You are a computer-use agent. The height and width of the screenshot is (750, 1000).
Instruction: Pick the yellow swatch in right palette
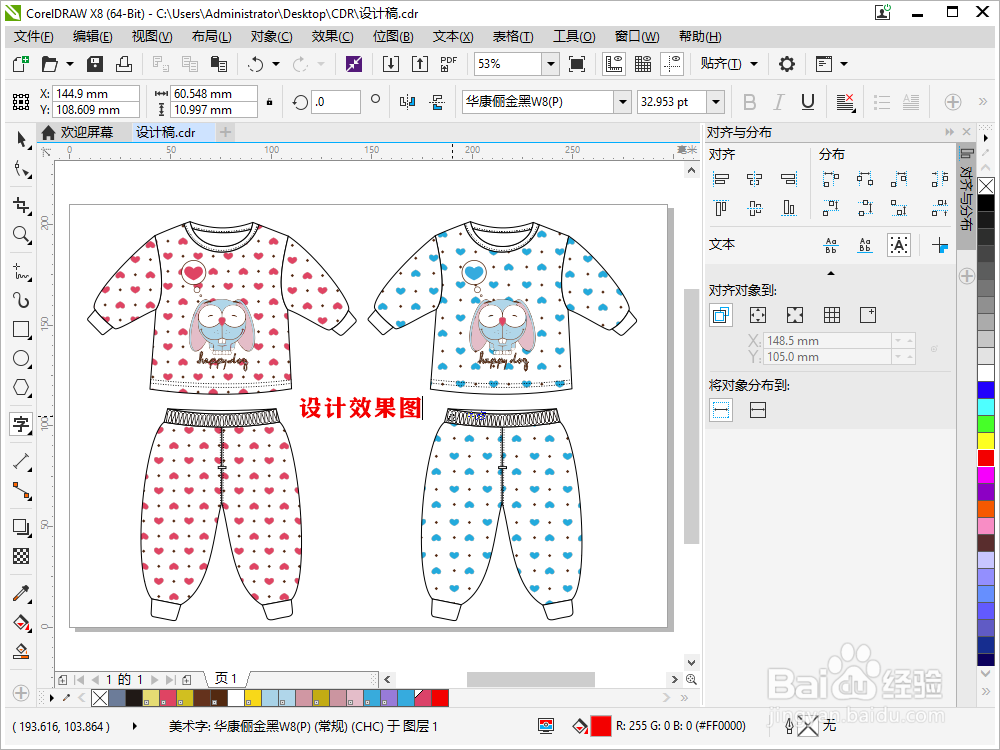pos(986,441)
